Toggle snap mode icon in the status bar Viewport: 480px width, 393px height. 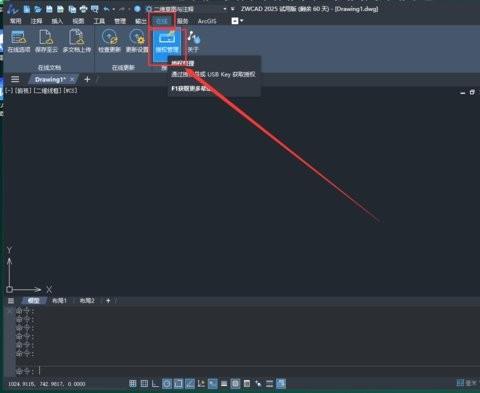(144, 383)
